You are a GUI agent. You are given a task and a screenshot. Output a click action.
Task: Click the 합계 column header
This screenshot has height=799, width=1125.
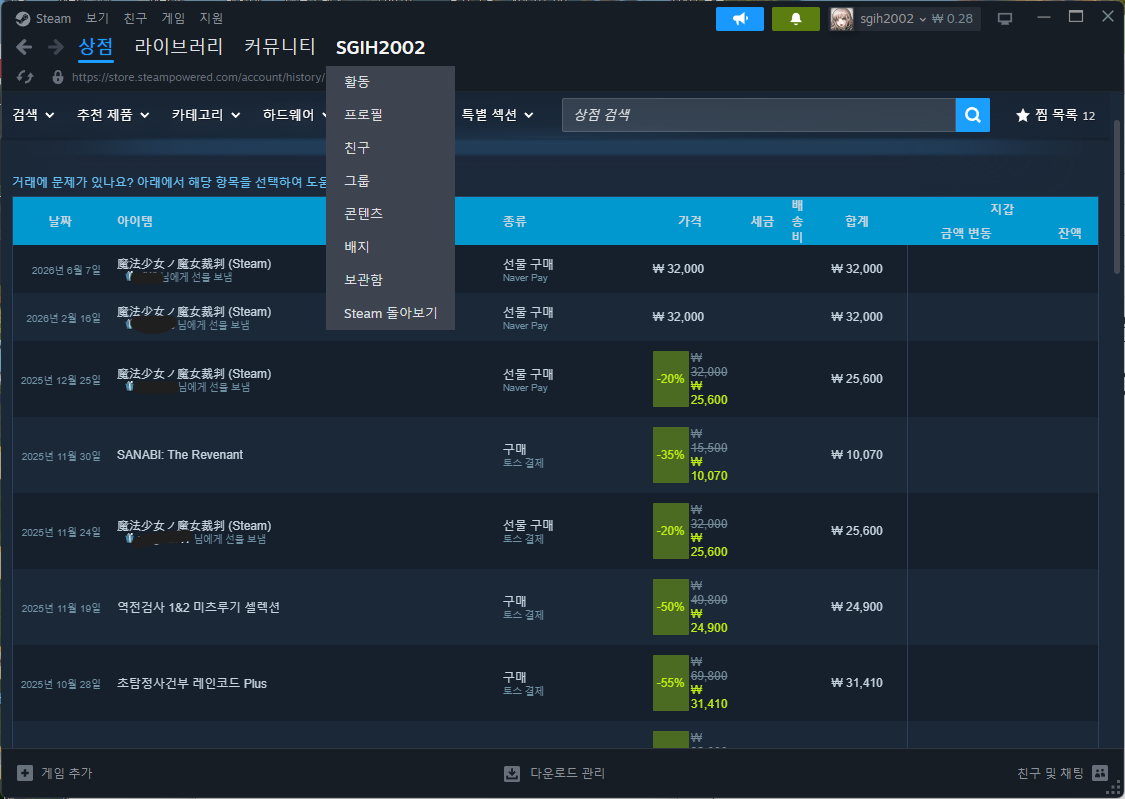click(x=857, y=222)
